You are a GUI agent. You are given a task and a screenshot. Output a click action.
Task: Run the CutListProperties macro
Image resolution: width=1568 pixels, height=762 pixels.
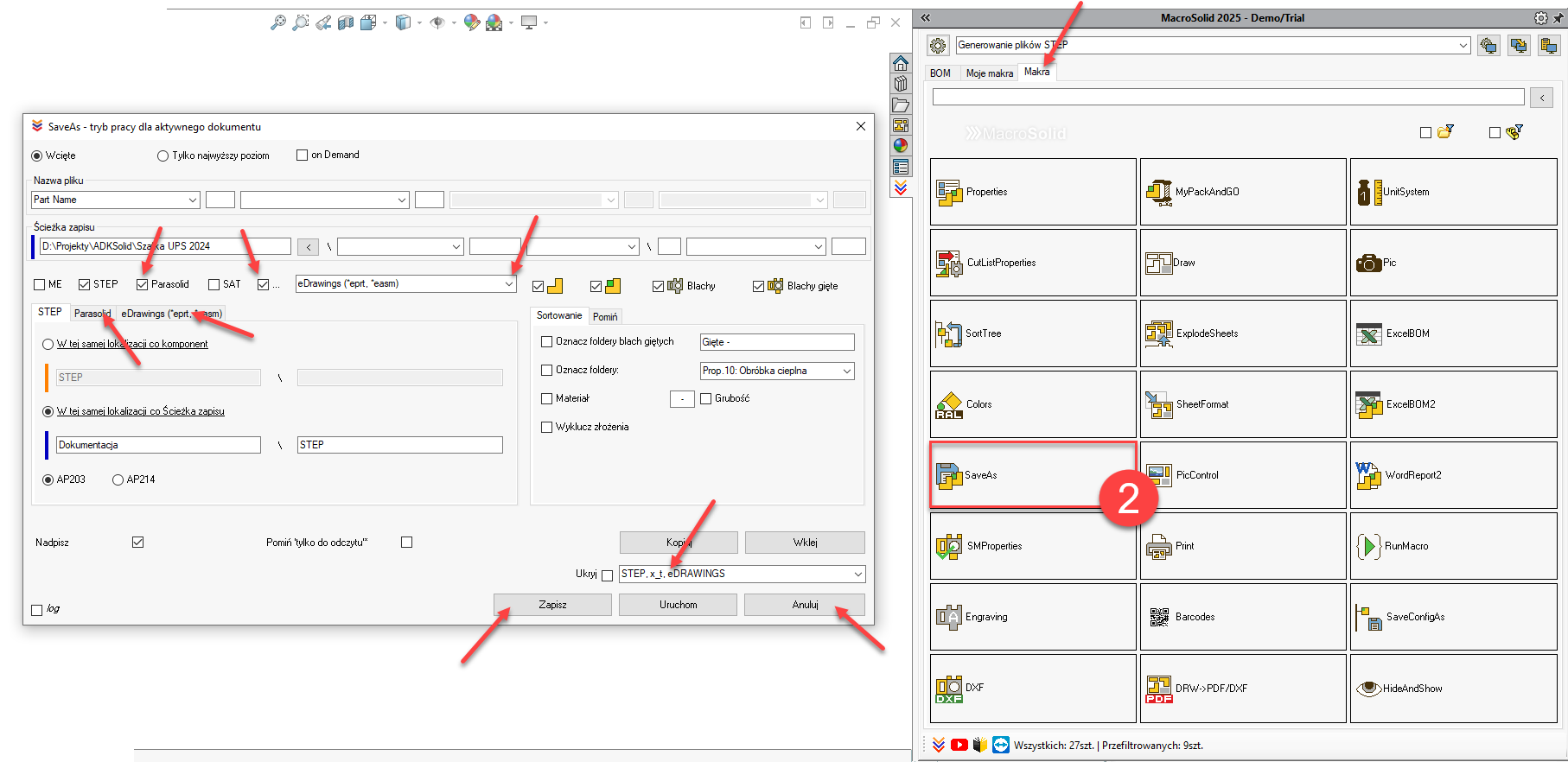click(x=1033, y=263)
